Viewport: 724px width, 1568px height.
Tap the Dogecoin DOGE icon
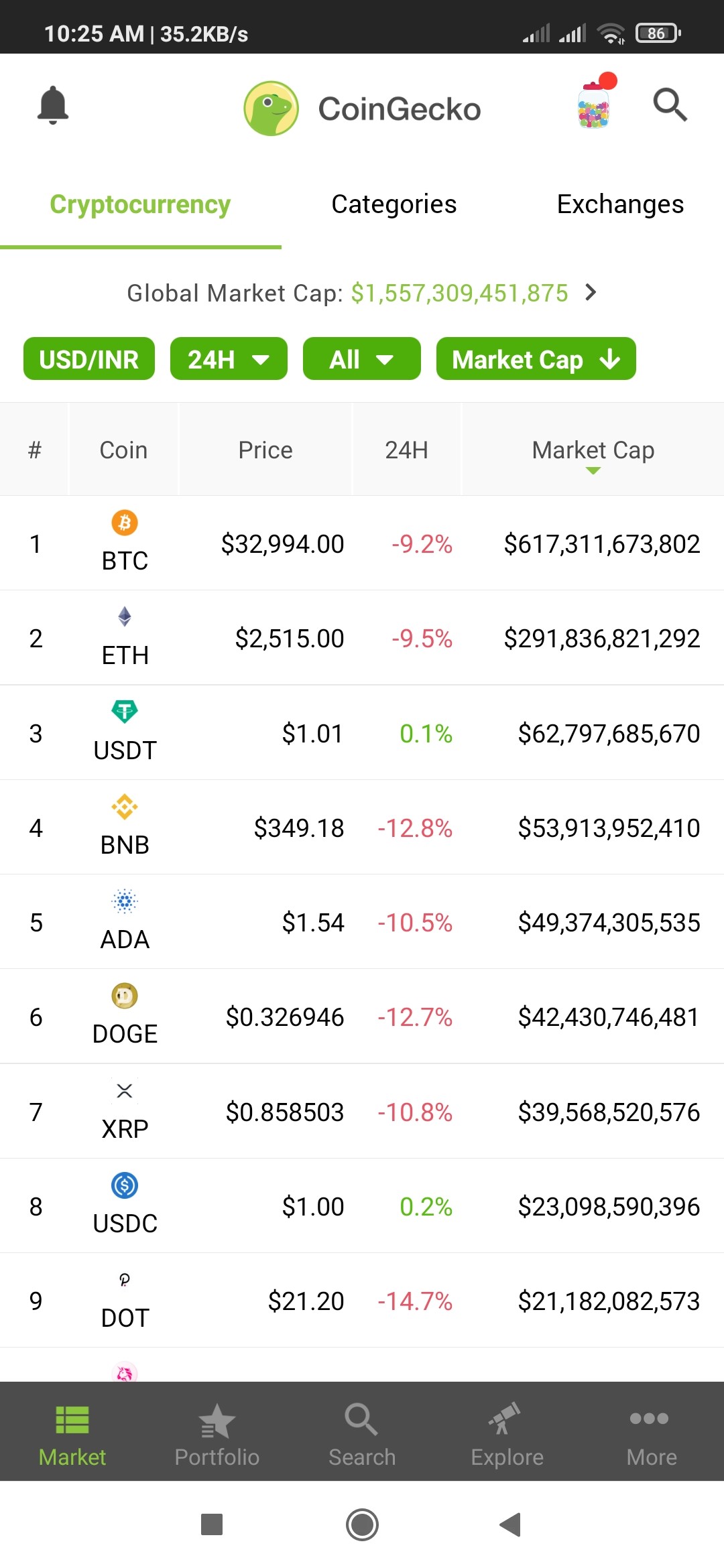point(125,996)
